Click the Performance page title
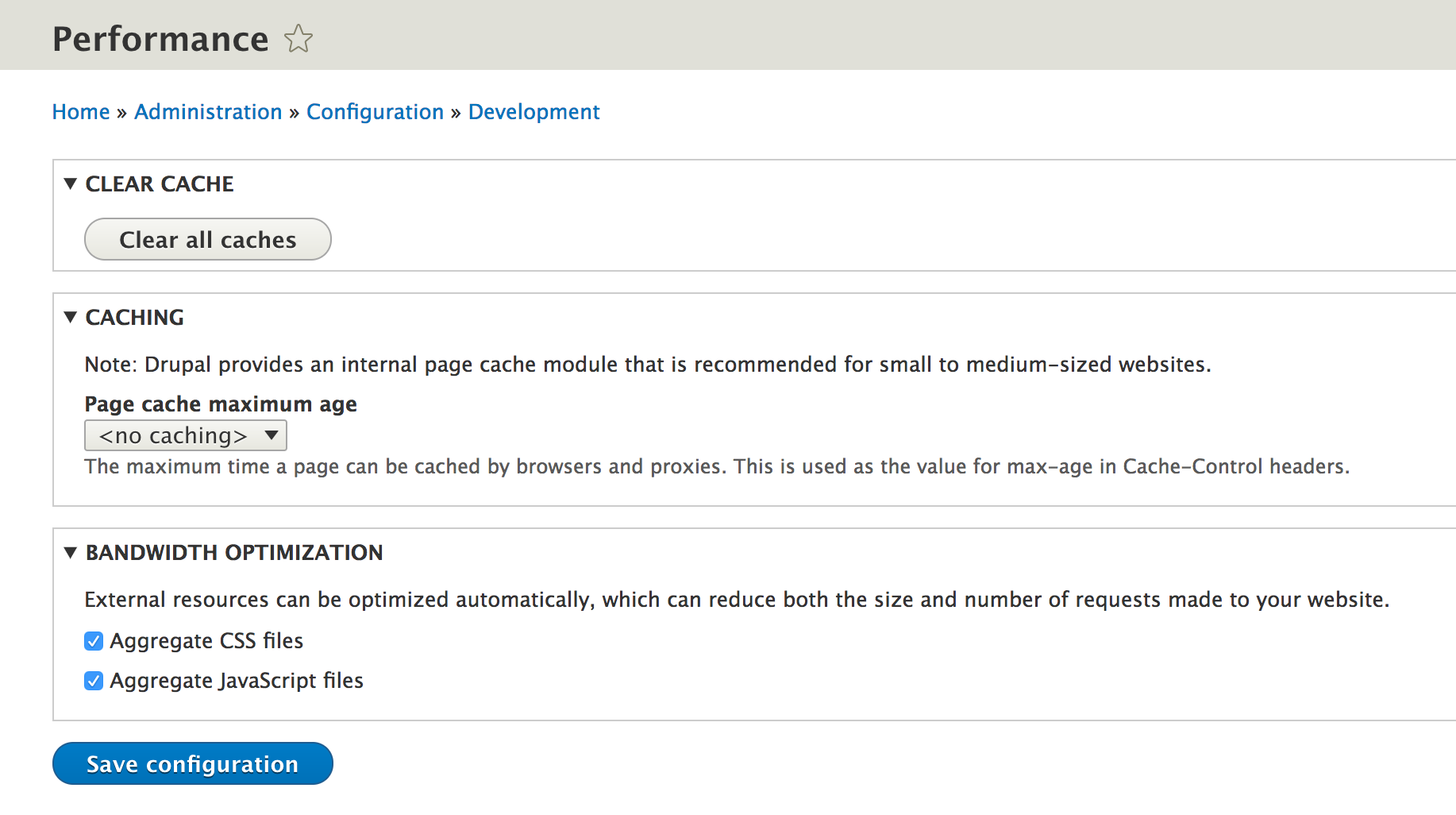The width and height of the screenshot is (1456, 815). coord(160,39)
